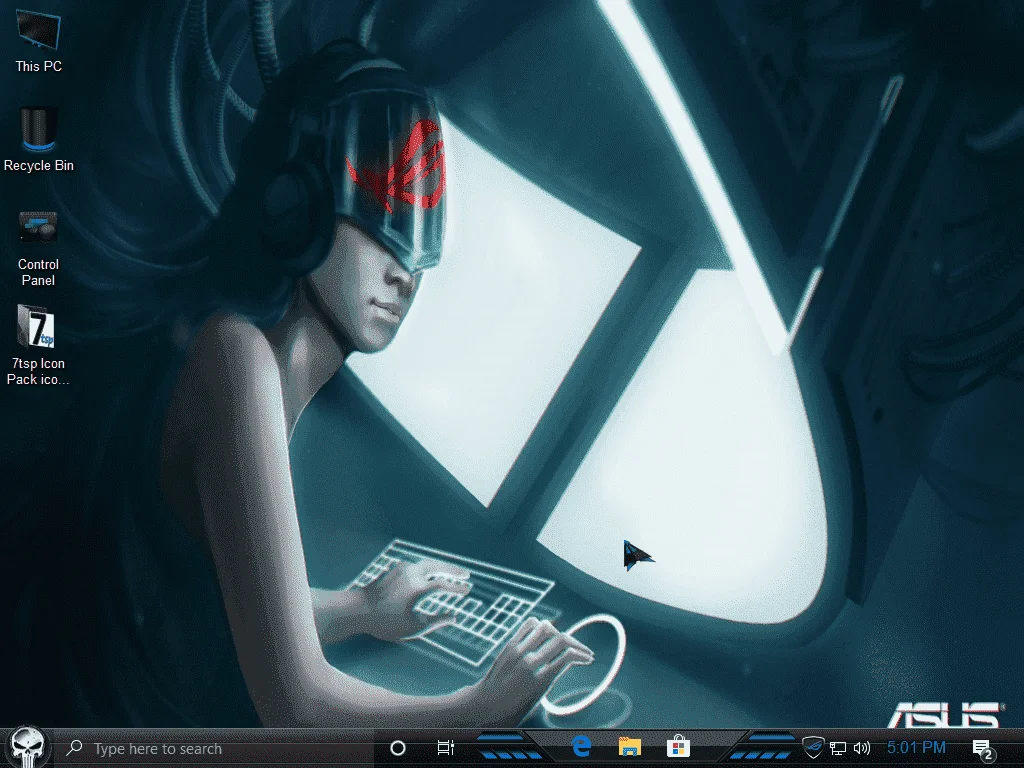Launch Microsoft Edge from taskbar

click(x=581, y=746)
